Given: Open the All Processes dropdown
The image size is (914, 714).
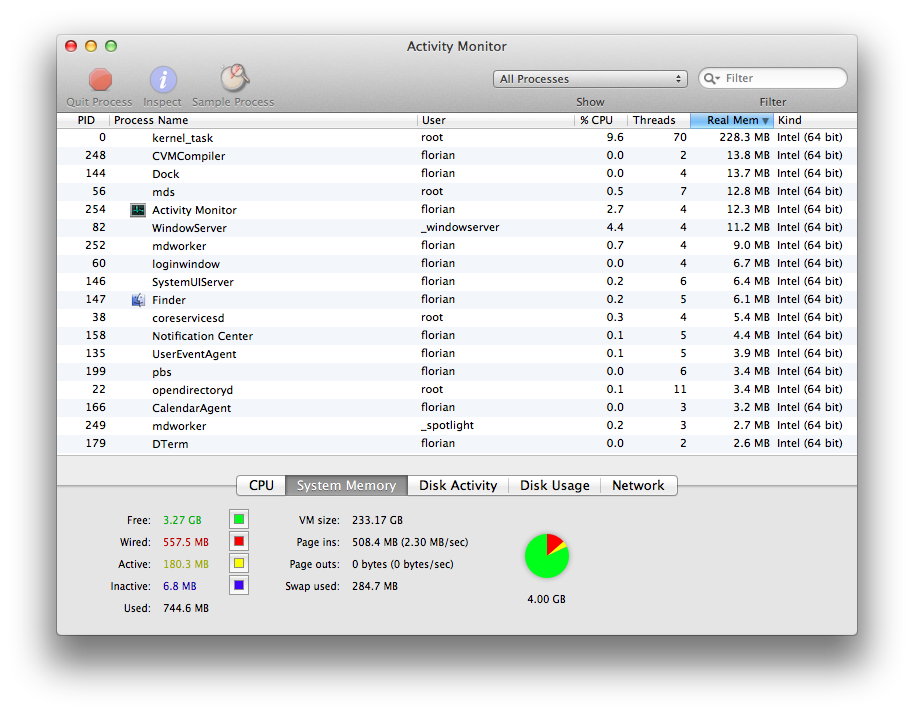Looking at the screenshot, I should point(590,79).
